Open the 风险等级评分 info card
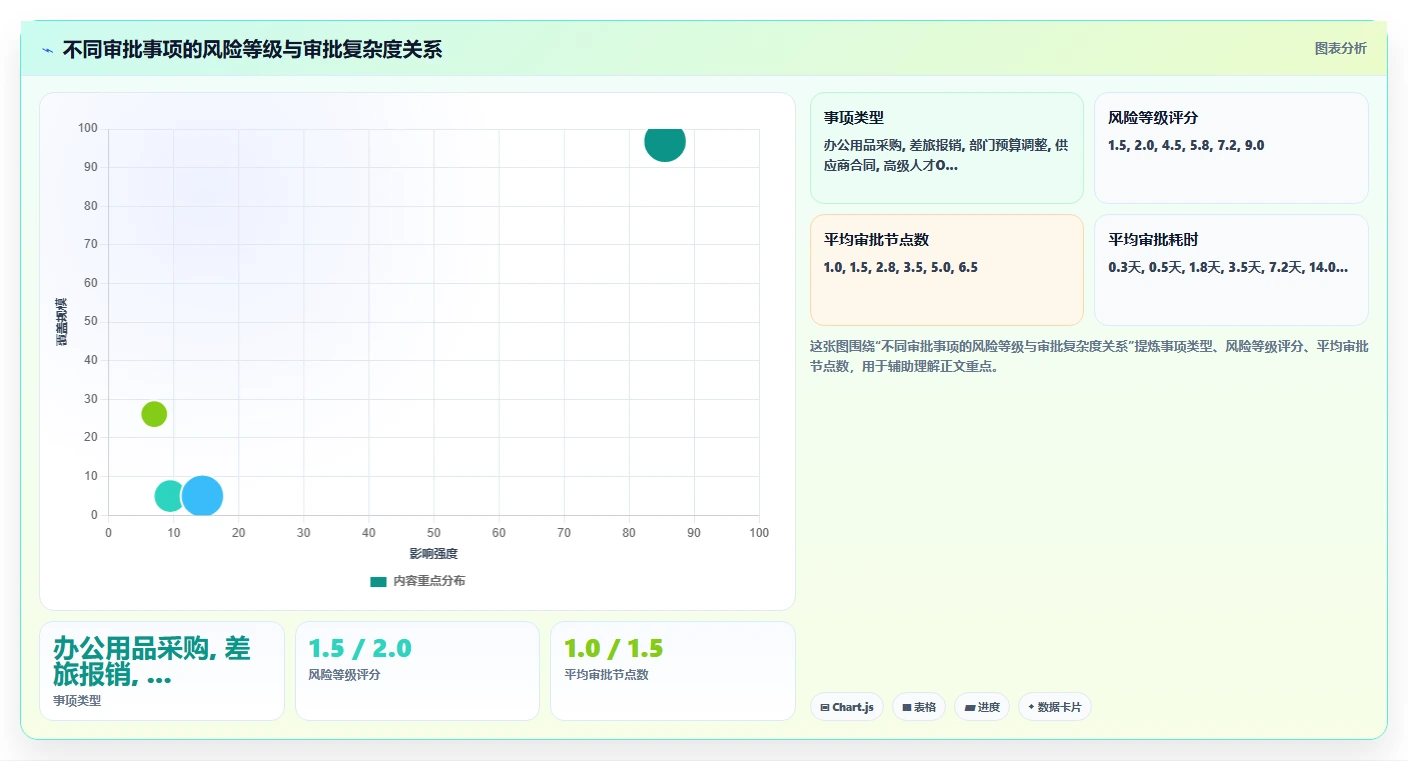This screenshot has height=761, width=1408. click(x=1231, y=148)
